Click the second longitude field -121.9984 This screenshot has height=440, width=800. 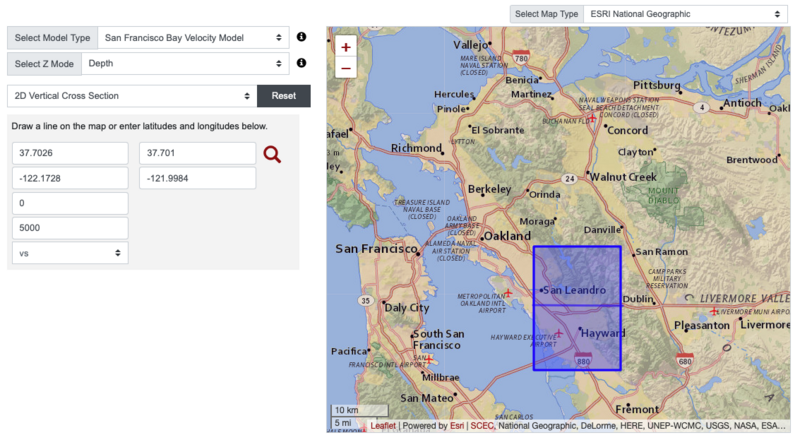(197, 178)
